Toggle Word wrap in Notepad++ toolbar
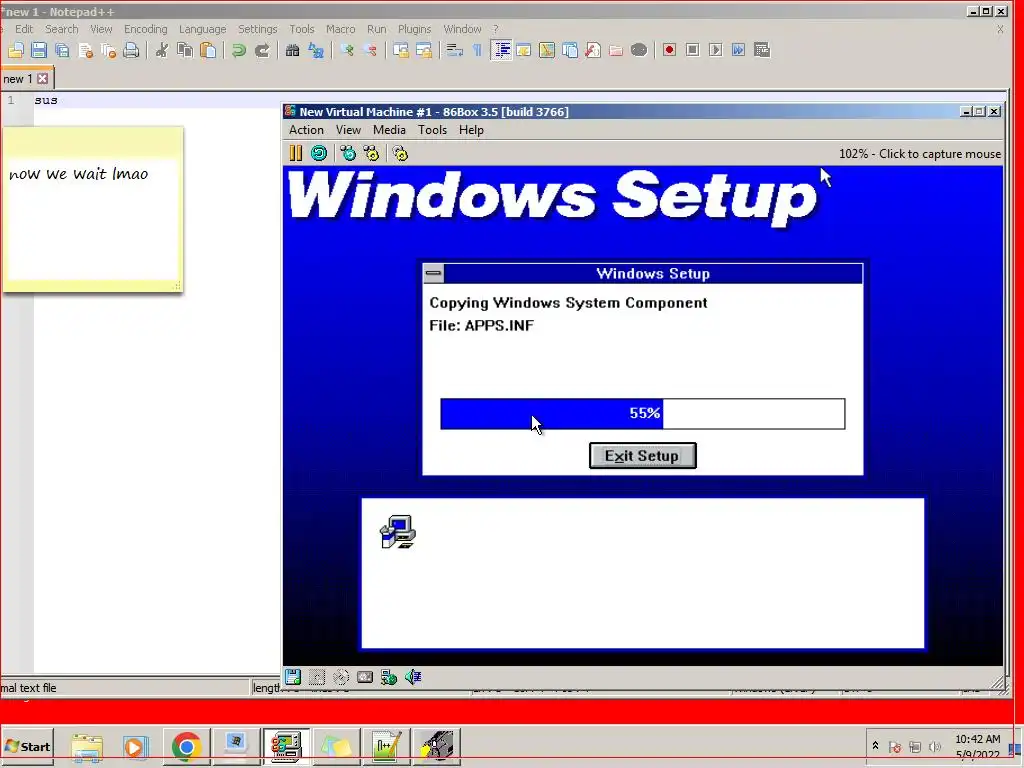The width and height of the screenshot is (1024, 768). [x=455, y=50]
